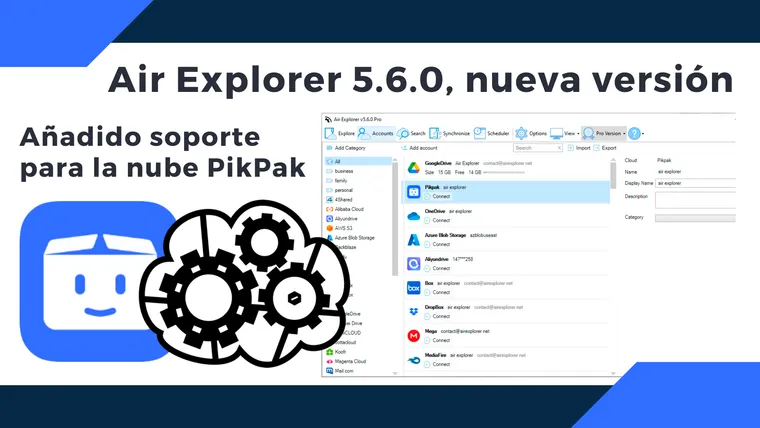Connect the OneDrive account
This screenshot has width=760, height=428.
coord(438,220)
